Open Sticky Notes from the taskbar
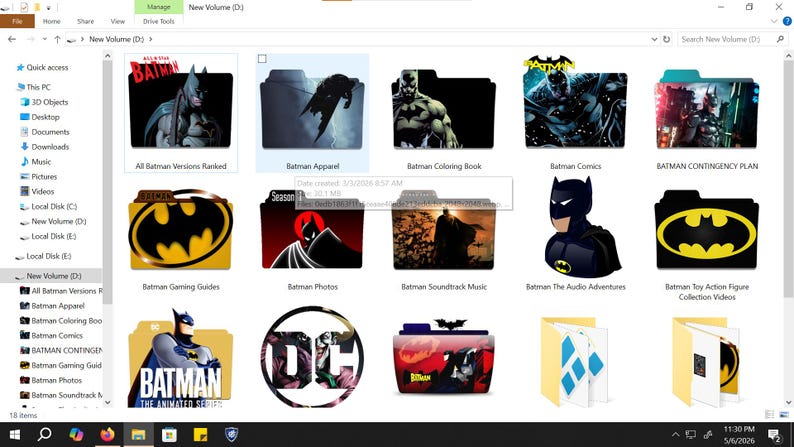The width and height of the screenshot is (794, 447). (x=201, y=434)
